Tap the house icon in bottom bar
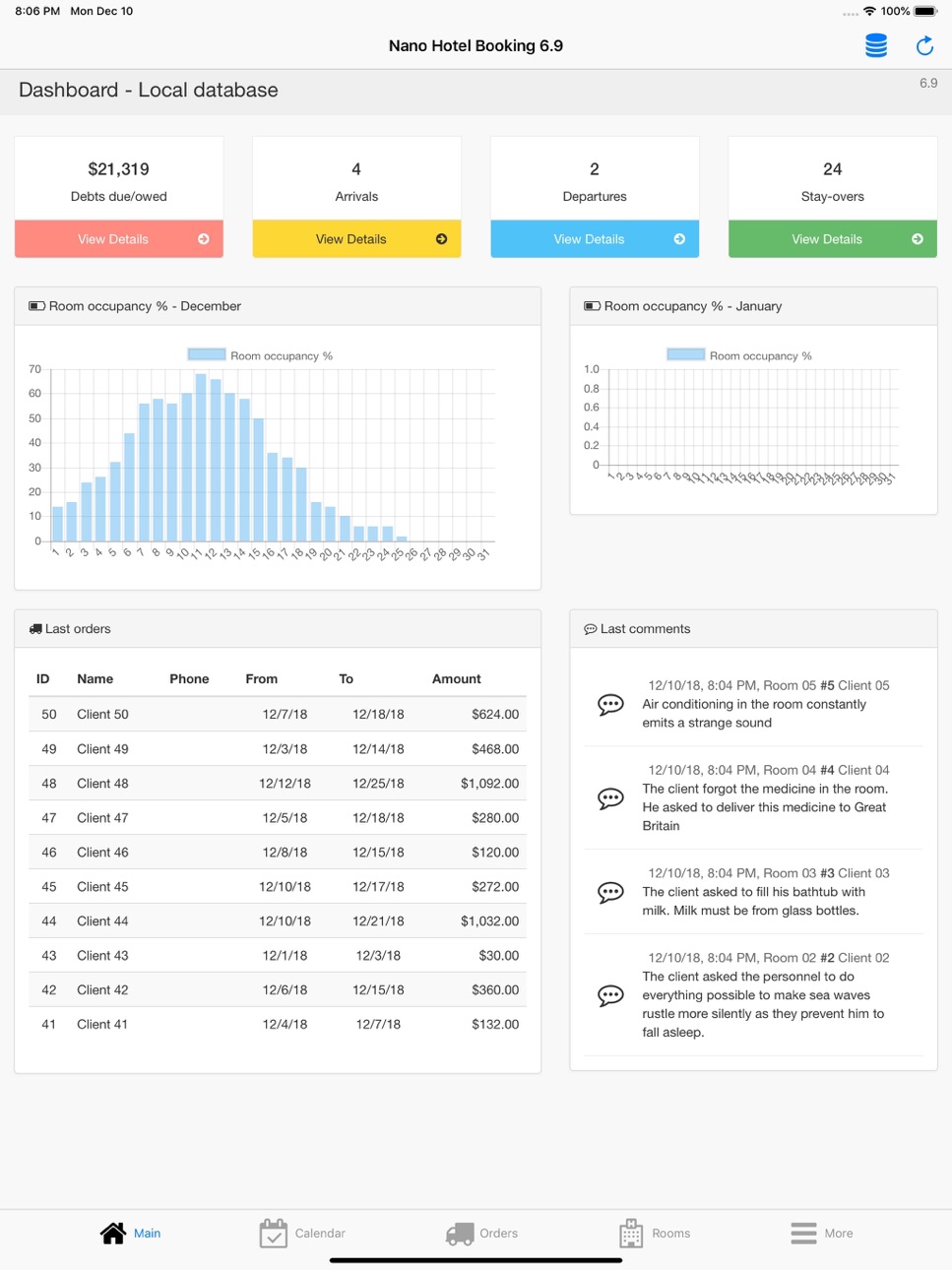Screen dimensions: 952x1270 pyautogui.click(x=113, y=1234)
